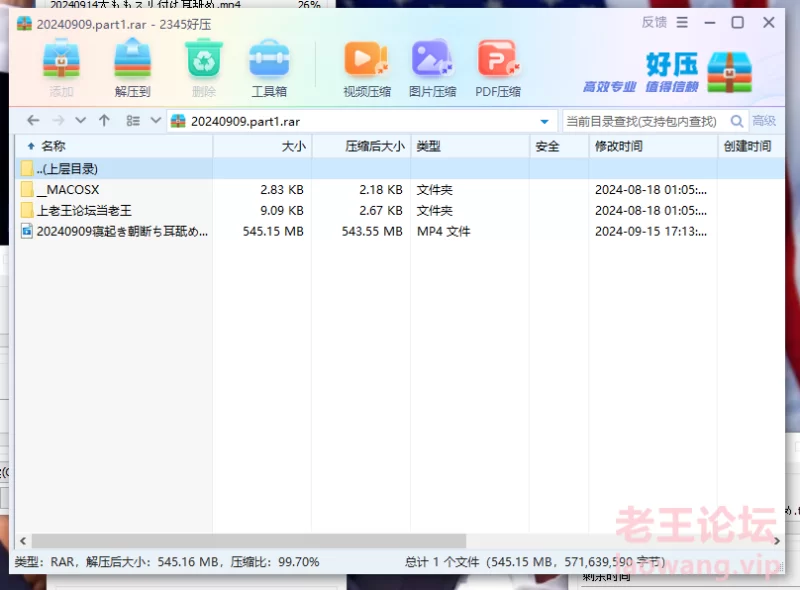Image resolution: width=800 pixels, height=590 pixels.
Task: Click the address bar showing 20240909.part1.rar
Action: (x=362, y=121)
